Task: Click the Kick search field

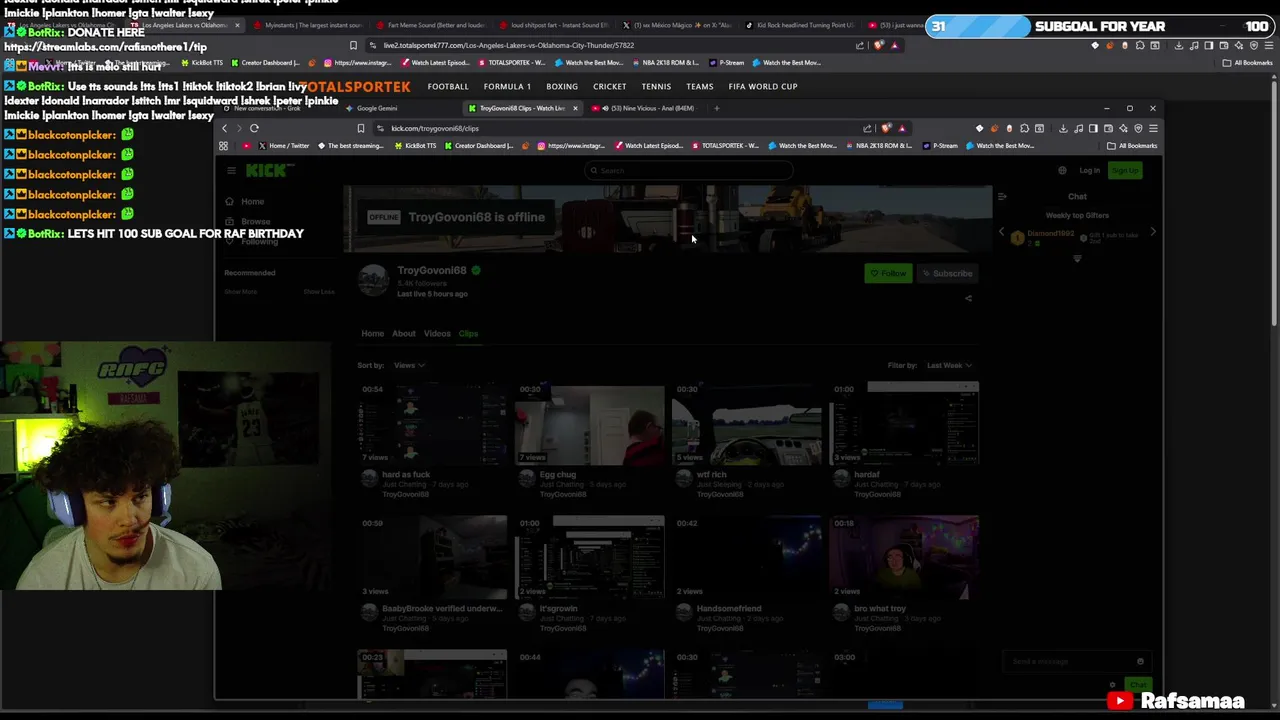Action: pyautogui.click(x=688, y=171)
